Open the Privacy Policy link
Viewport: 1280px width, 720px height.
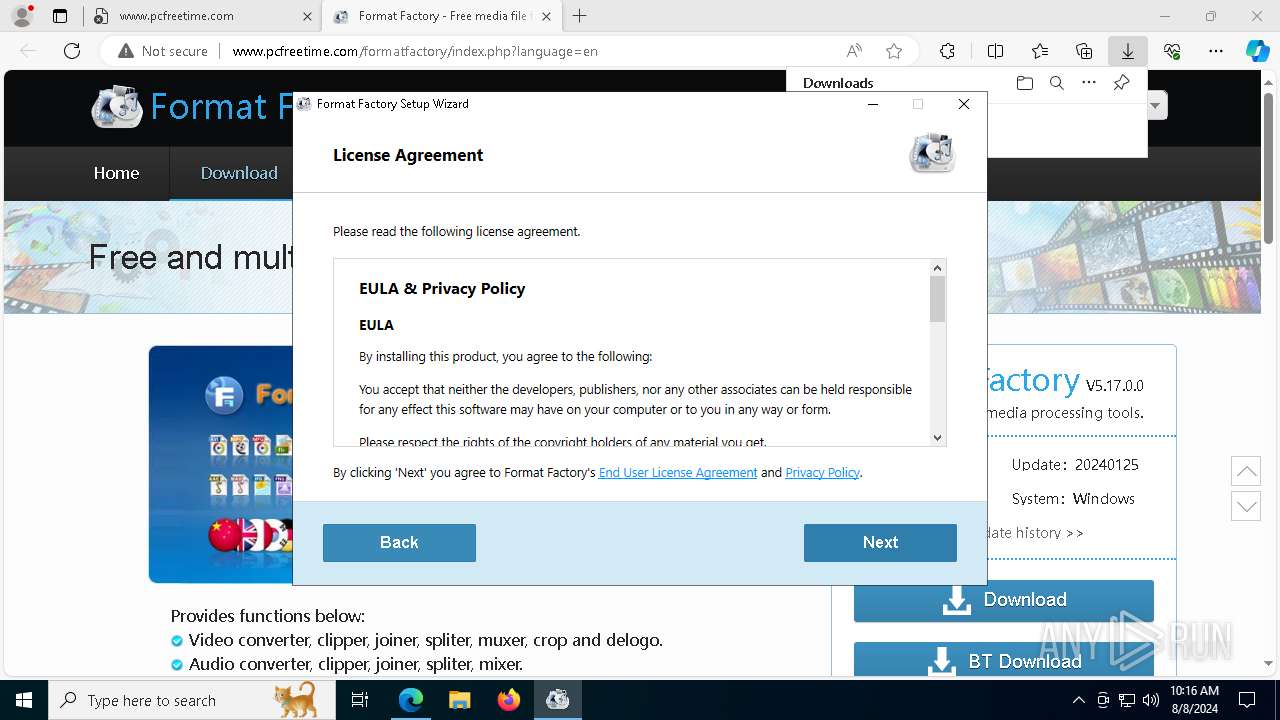click(823, 473)
